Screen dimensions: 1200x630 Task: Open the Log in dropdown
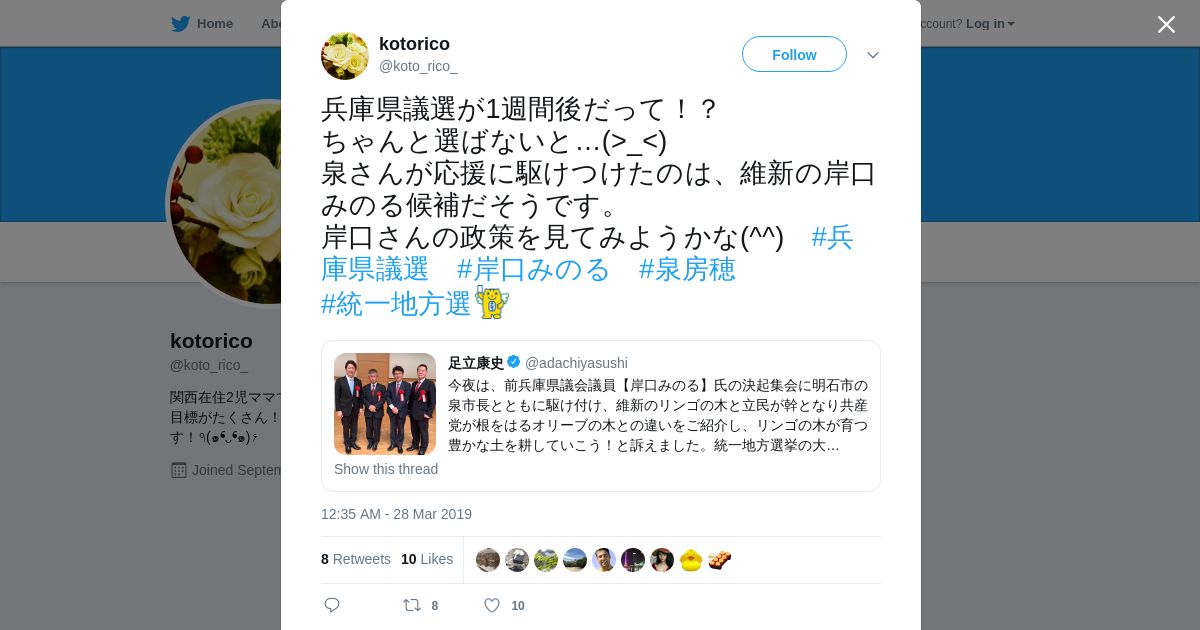tap(990, 24)
